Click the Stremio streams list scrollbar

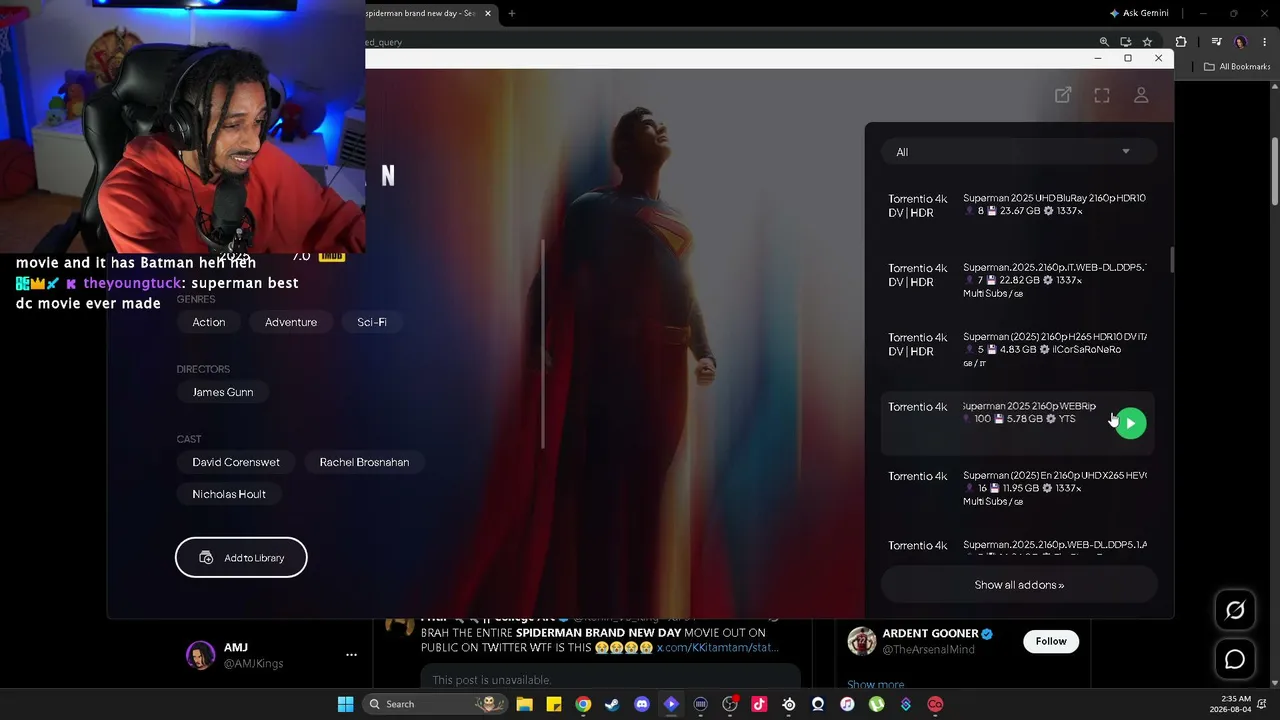click(x=1171, y=259)
